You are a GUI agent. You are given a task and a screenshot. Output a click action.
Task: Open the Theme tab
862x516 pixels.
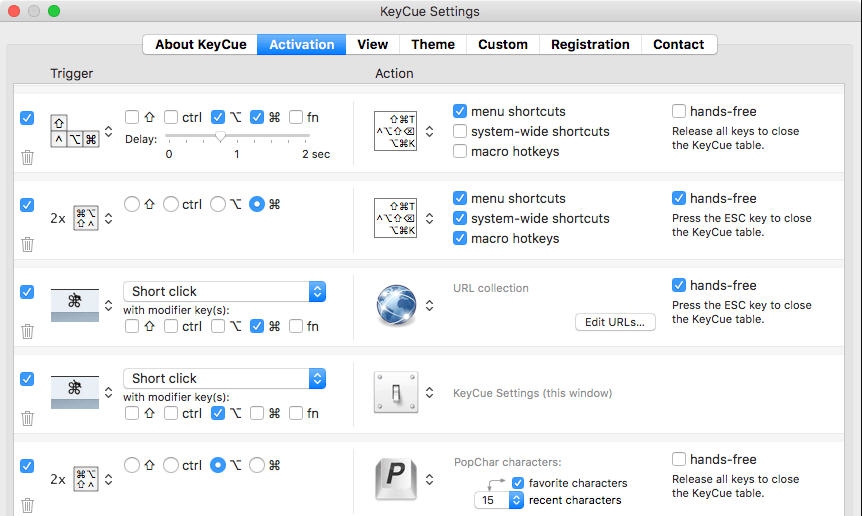coord(433,45)
